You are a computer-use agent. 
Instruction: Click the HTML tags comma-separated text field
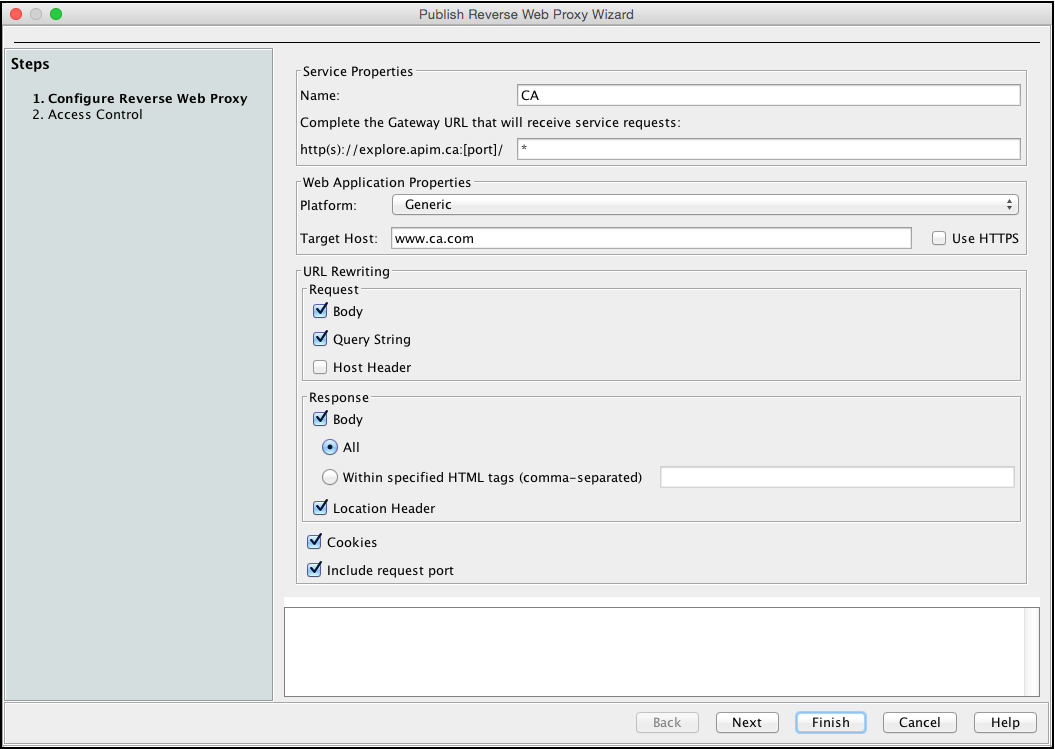click(x=837, y=477)
